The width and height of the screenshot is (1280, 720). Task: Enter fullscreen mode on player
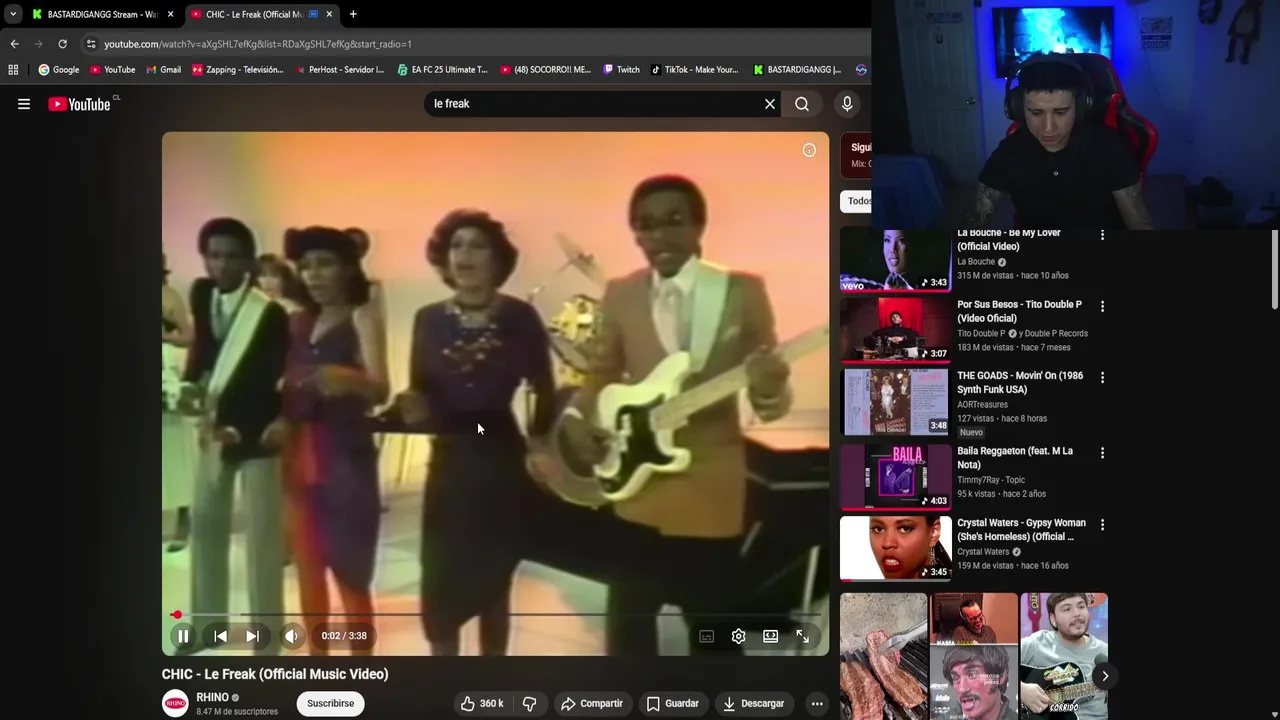802,636
